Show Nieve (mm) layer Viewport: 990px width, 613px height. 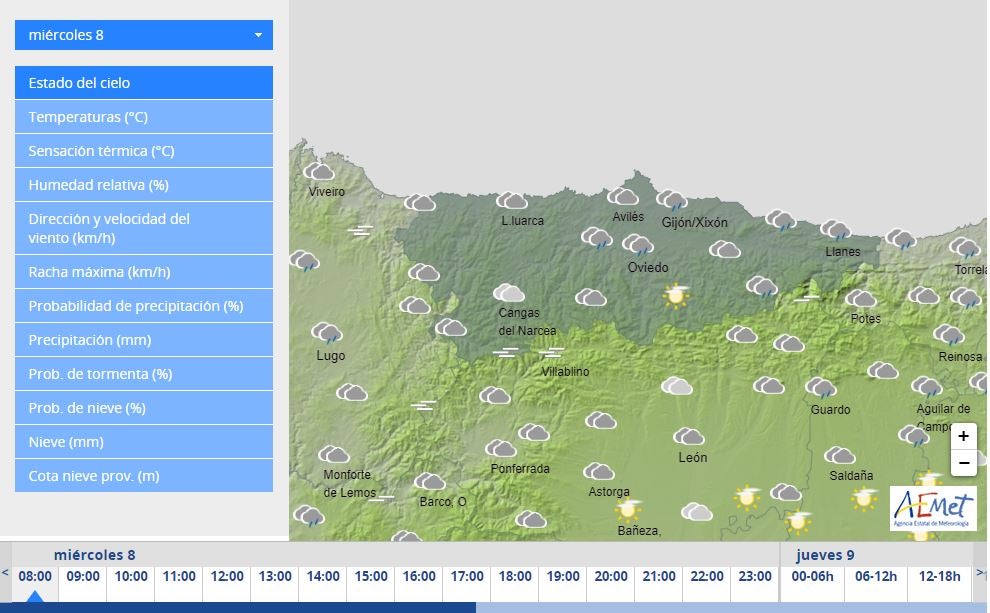click(x=144, y=442)
